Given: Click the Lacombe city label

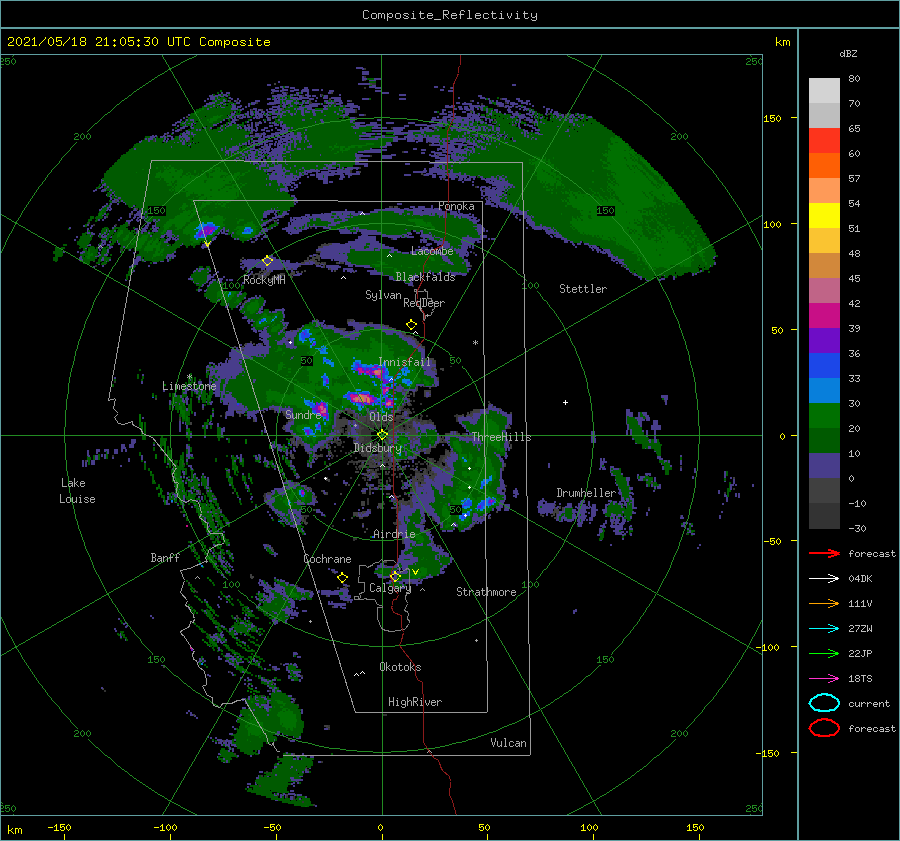Looking at the screenshot, I should [x=432, y=251].
